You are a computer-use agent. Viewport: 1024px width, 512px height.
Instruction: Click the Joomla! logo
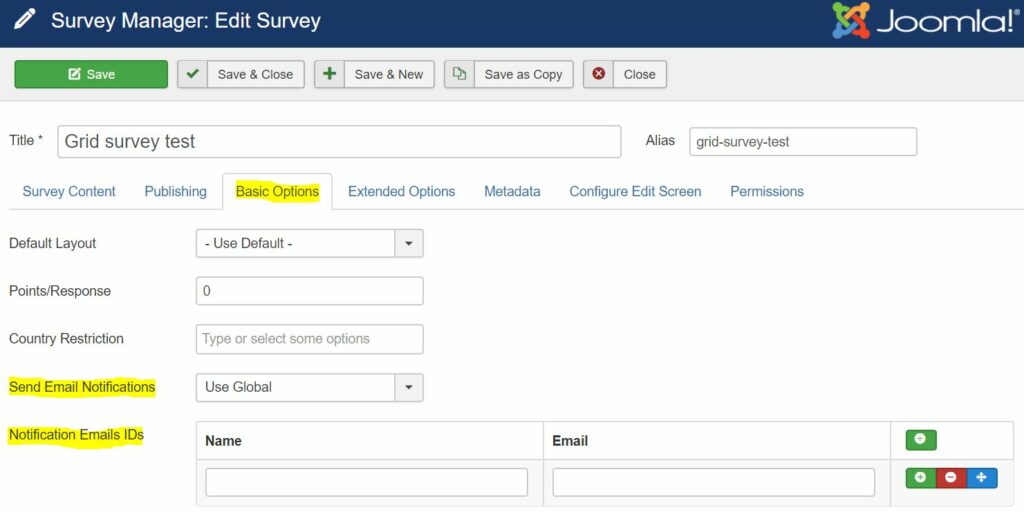pyautogui.click(x=924, y=21)
